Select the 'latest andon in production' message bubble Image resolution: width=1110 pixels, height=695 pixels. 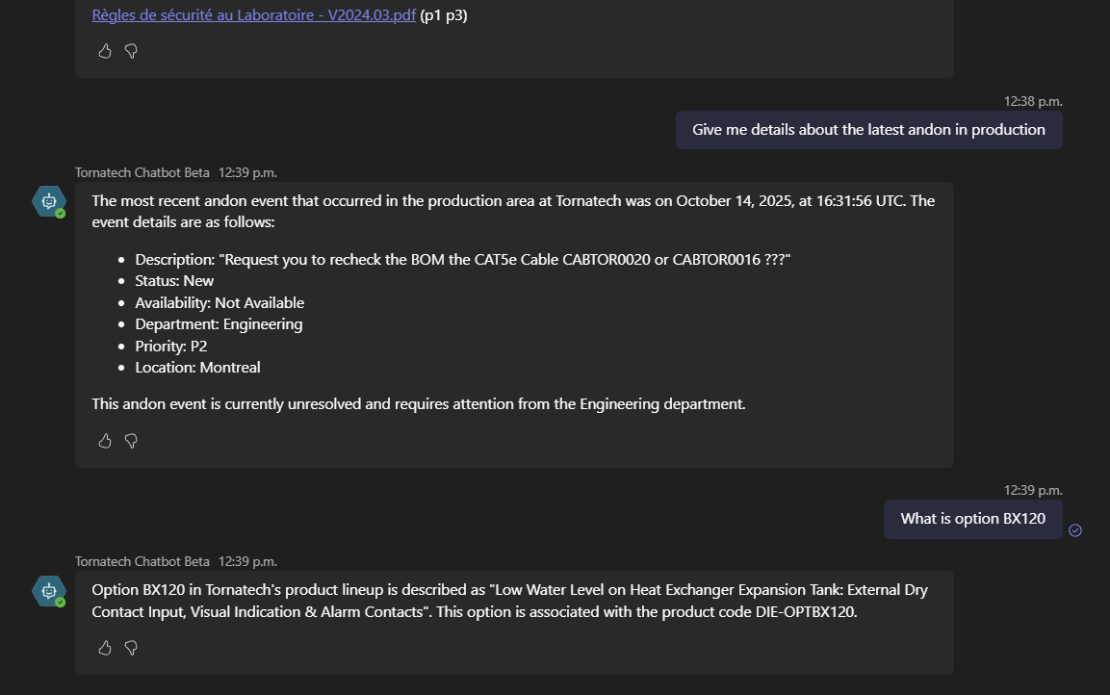[x=869, y=130]
